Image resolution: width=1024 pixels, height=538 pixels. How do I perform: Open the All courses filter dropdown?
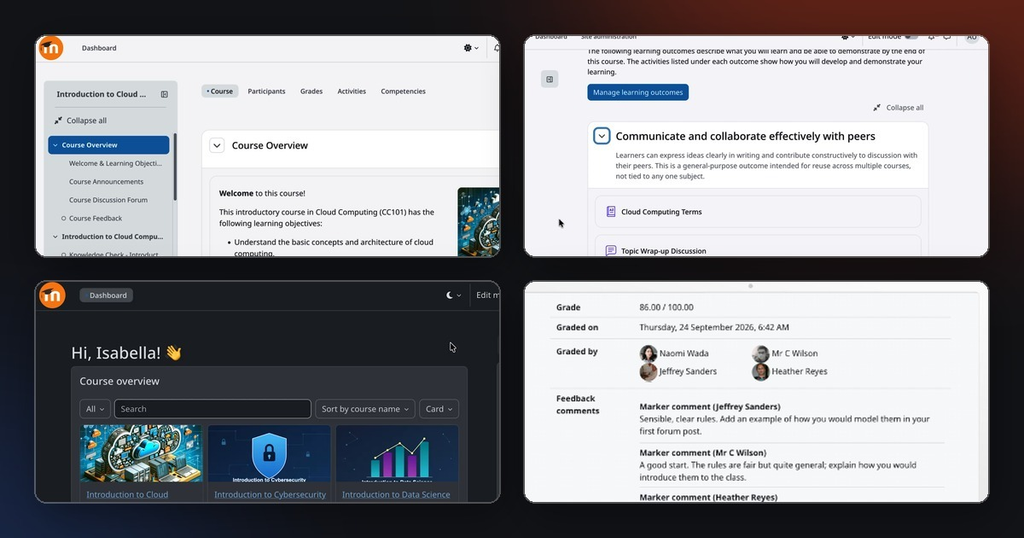(95, 409)
